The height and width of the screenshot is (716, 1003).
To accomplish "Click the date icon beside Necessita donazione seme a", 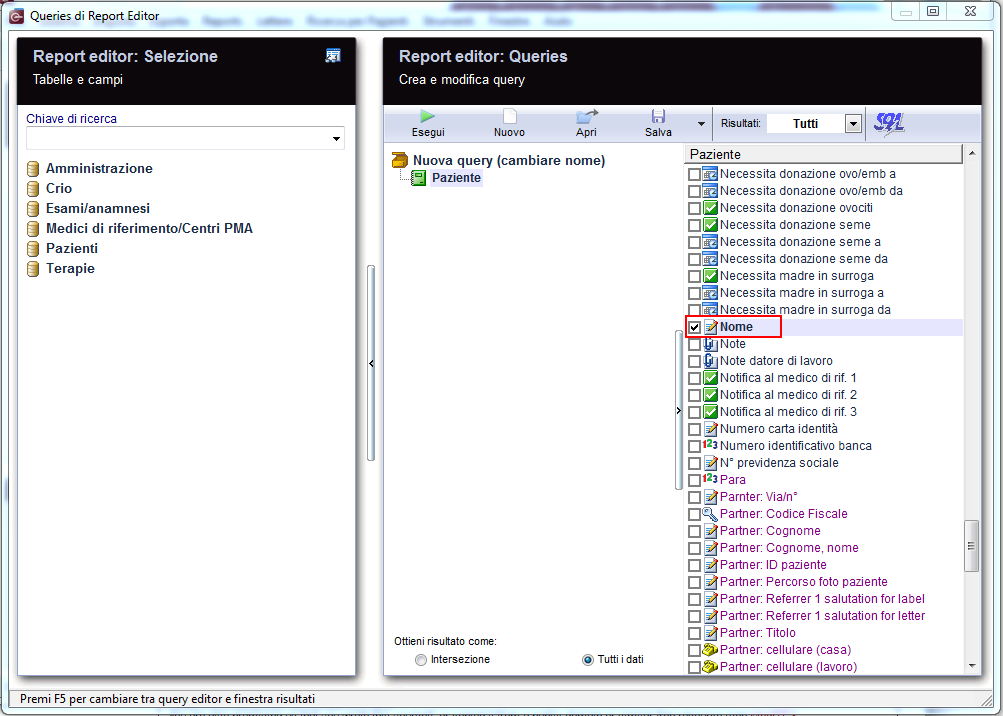I will point(710,242).
